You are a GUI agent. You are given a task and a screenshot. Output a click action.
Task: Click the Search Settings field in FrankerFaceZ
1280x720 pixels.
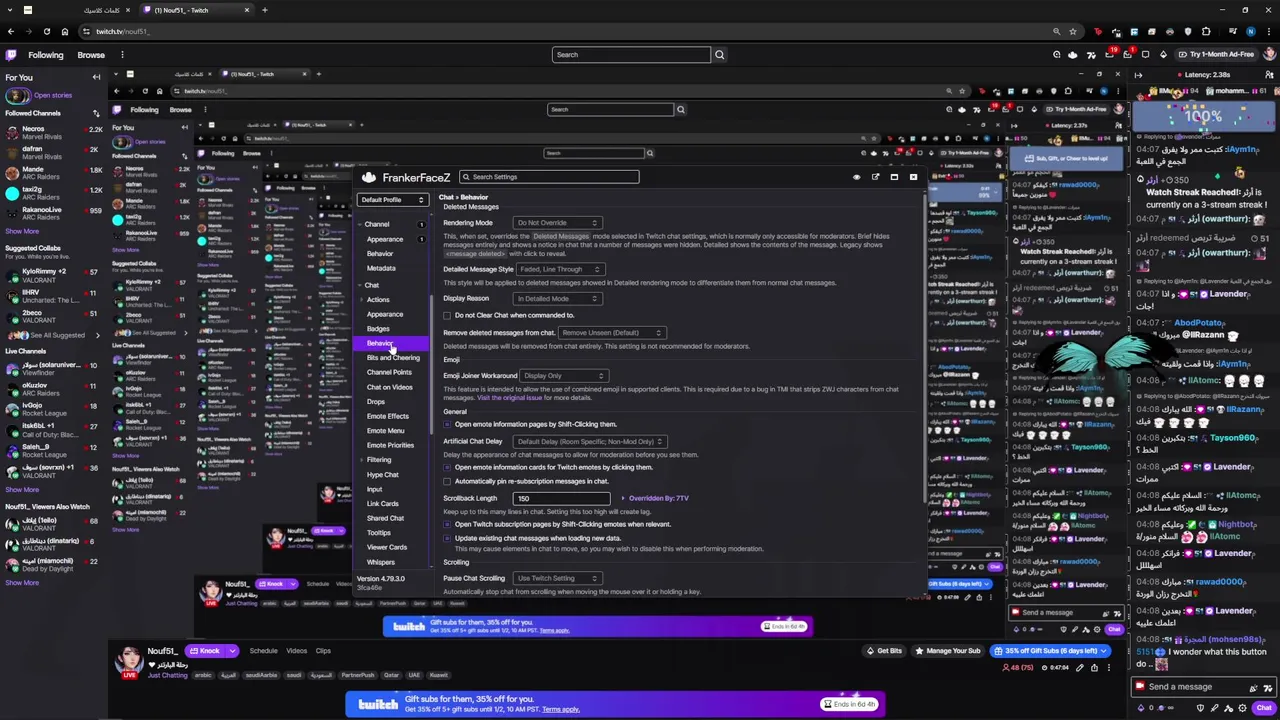(x=550, y=177)
